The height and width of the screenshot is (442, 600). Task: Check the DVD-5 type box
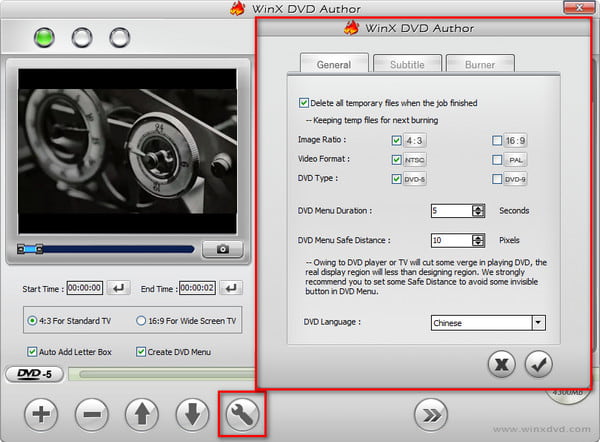pyautogui.click(x=396, y=179)
